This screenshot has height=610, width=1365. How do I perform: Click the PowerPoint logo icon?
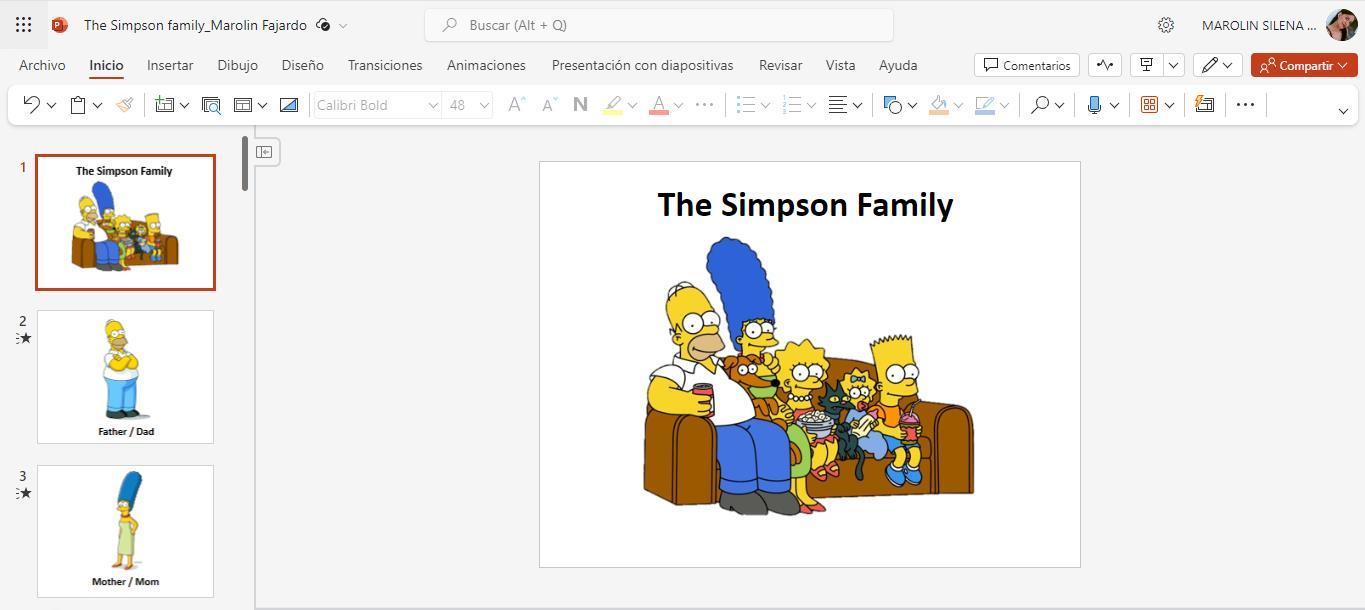59,25
